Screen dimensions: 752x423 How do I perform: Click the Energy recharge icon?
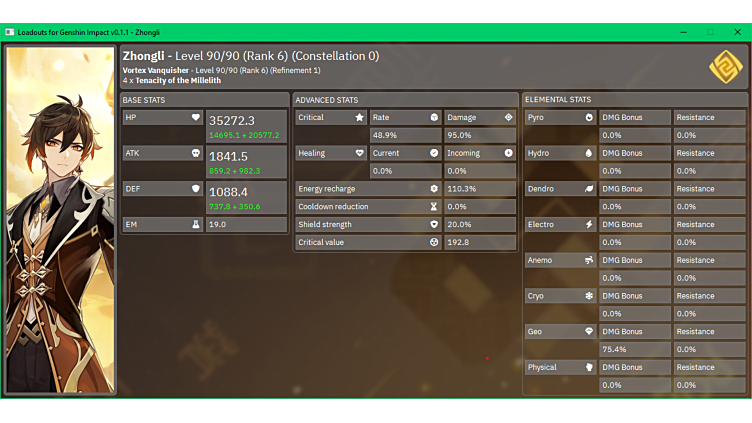click(434, 189)
